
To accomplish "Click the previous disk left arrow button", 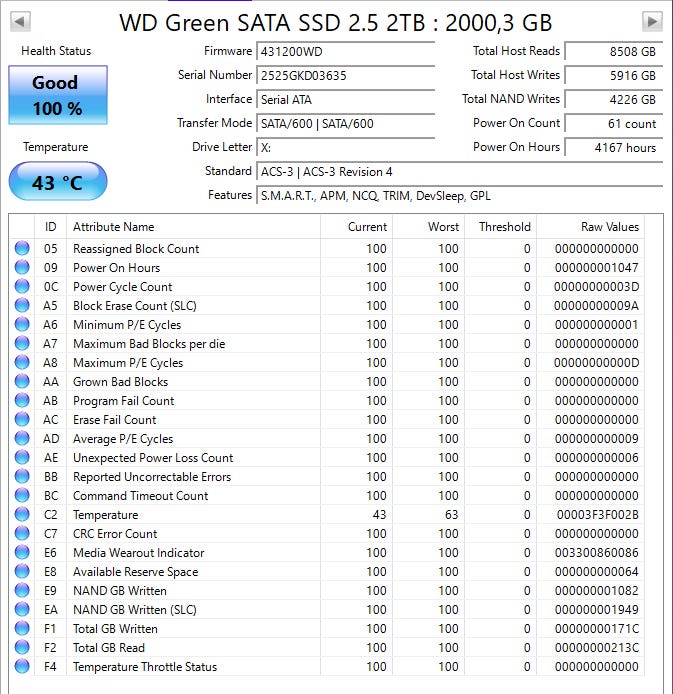I will (x=20, y=21).
